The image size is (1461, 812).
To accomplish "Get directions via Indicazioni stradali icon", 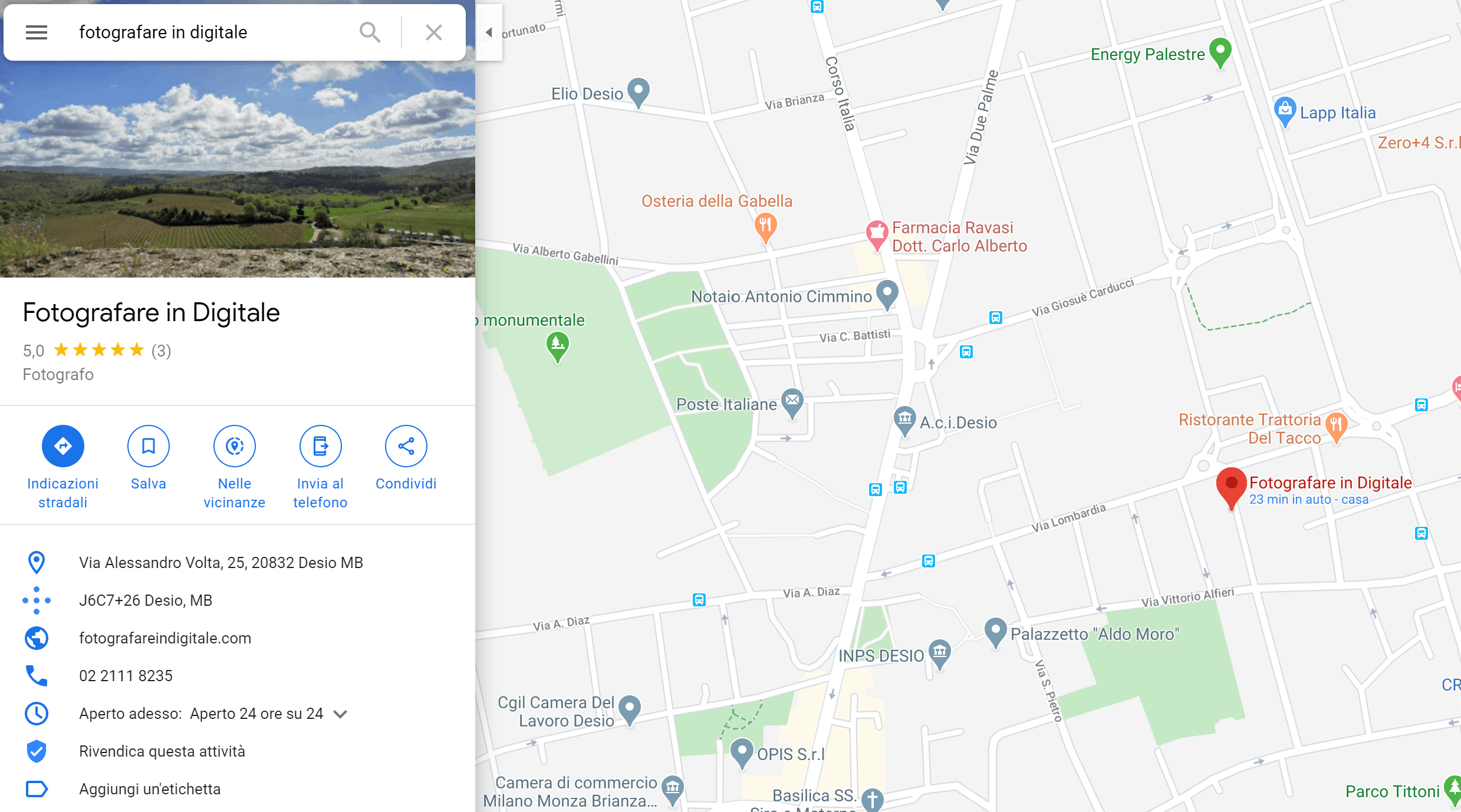I will 63,446.
